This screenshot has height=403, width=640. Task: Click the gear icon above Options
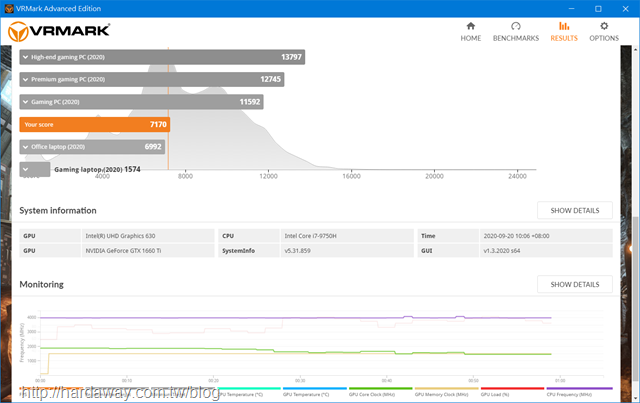(x=604, y=26)
